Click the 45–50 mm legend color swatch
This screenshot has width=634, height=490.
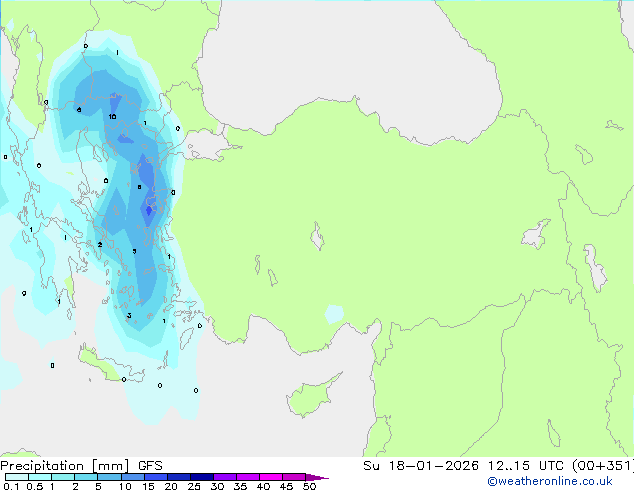click(294, 477)
